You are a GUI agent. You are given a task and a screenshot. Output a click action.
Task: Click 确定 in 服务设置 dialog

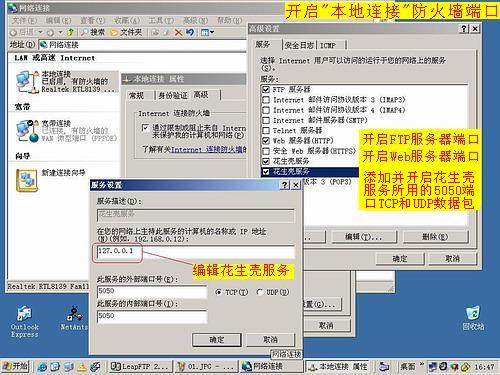point(217,340)
